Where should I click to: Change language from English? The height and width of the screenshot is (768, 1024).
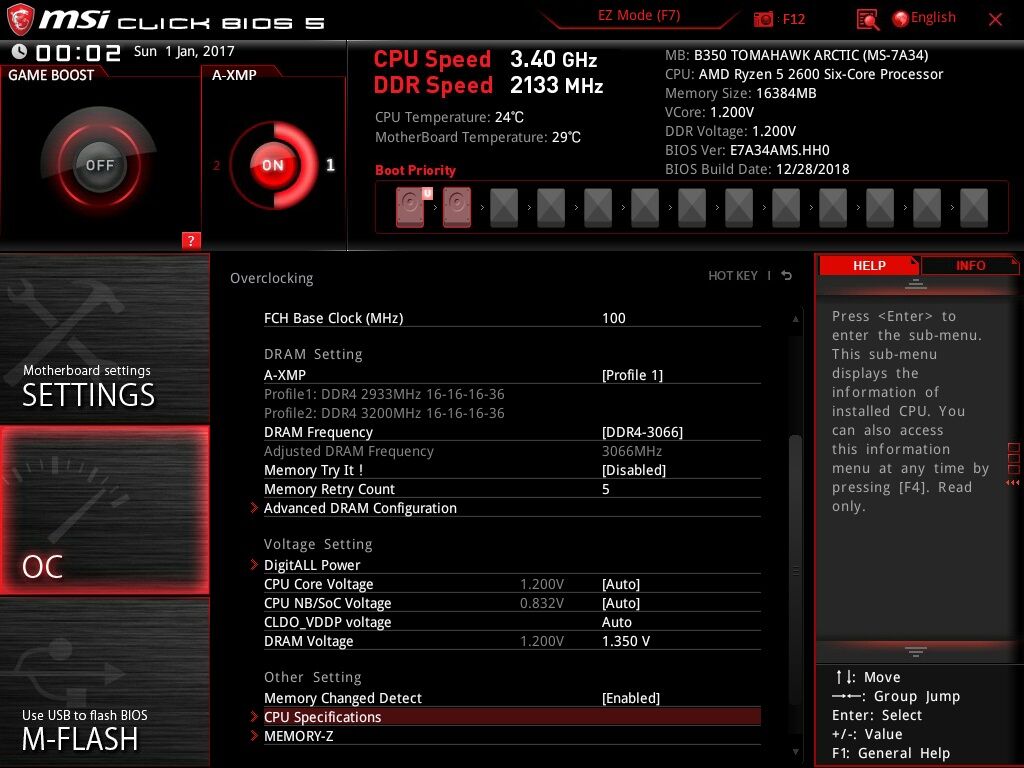tap(933, 18)
